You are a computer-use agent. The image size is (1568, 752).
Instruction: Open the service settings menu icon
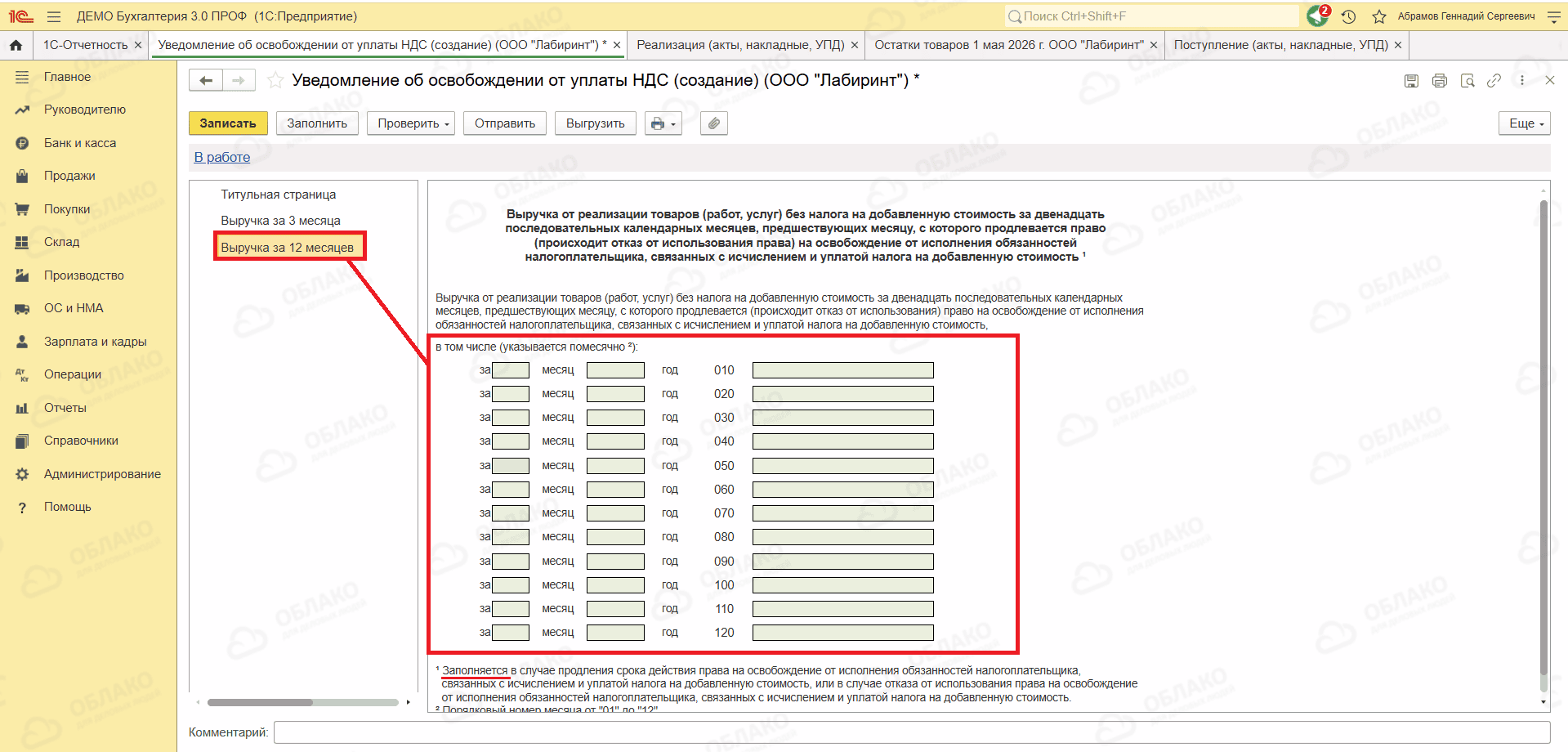[1553, 16]
